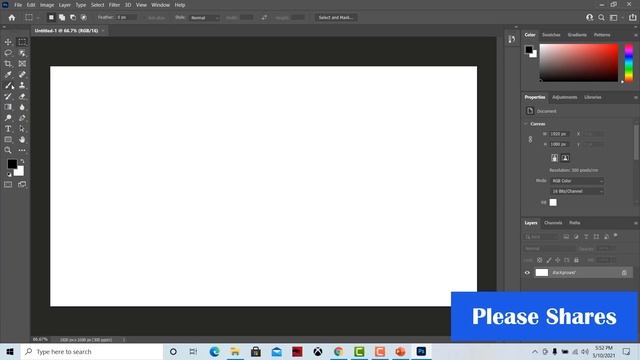Switch to the Adjustments tab
Screen dimensions: 640x360
coord(564,97)
